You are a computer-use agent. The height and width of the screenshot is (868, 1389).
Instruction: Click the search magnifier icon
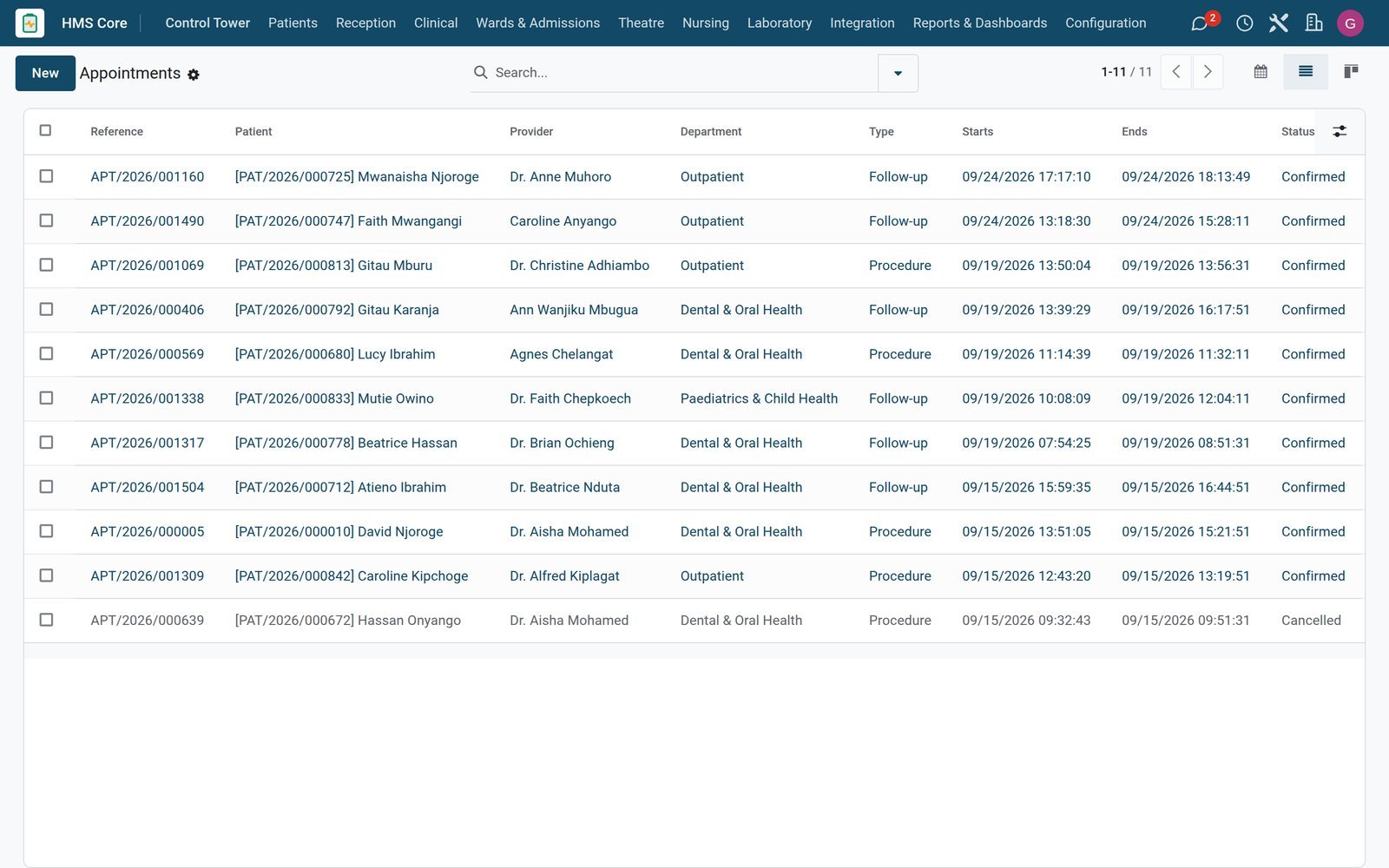(480, 72)
